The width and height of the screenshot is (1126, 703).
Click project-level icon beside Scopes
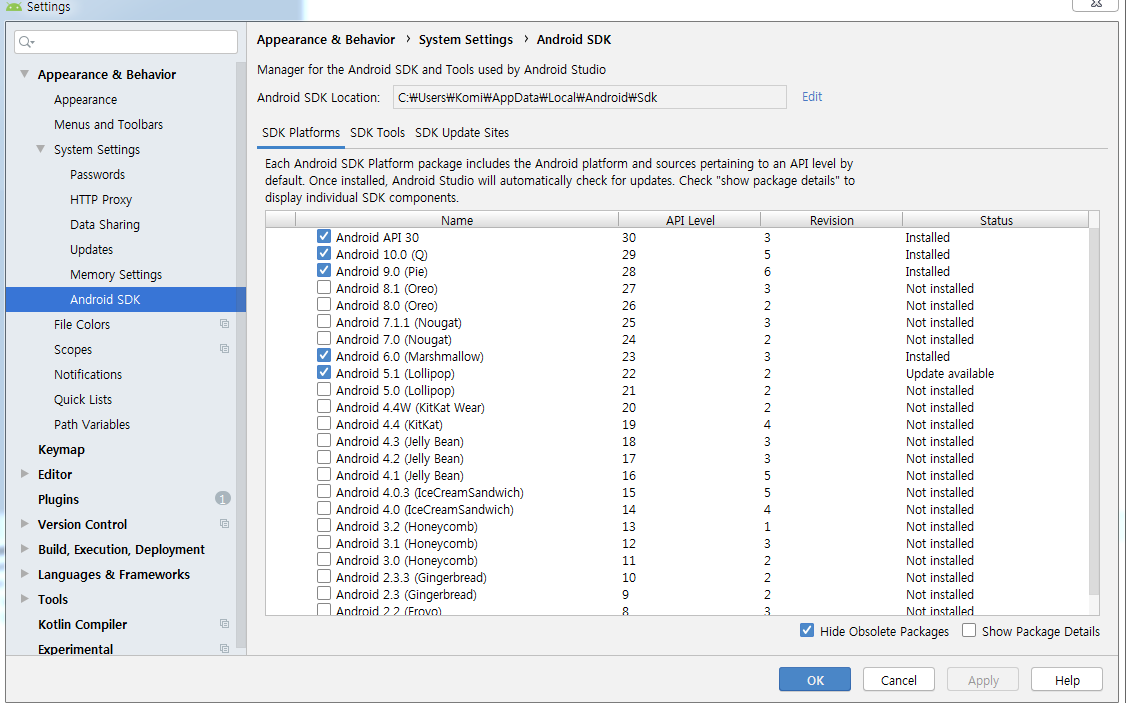pos(225,349)
